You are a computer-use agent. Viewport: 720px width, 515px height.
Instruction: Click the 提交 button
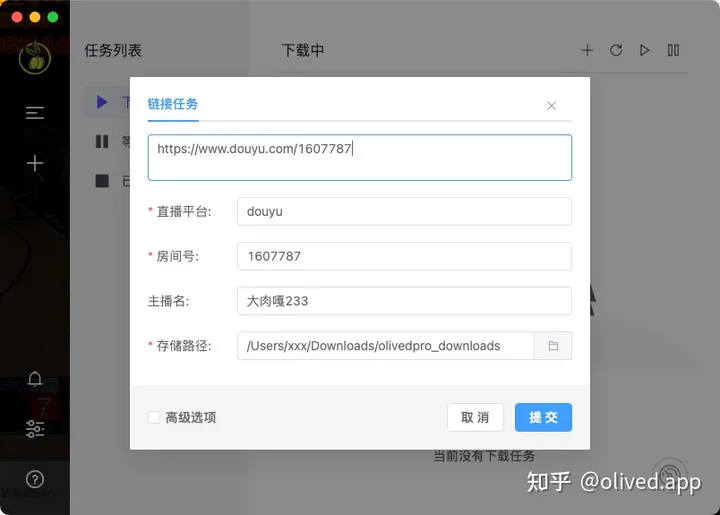543,417
